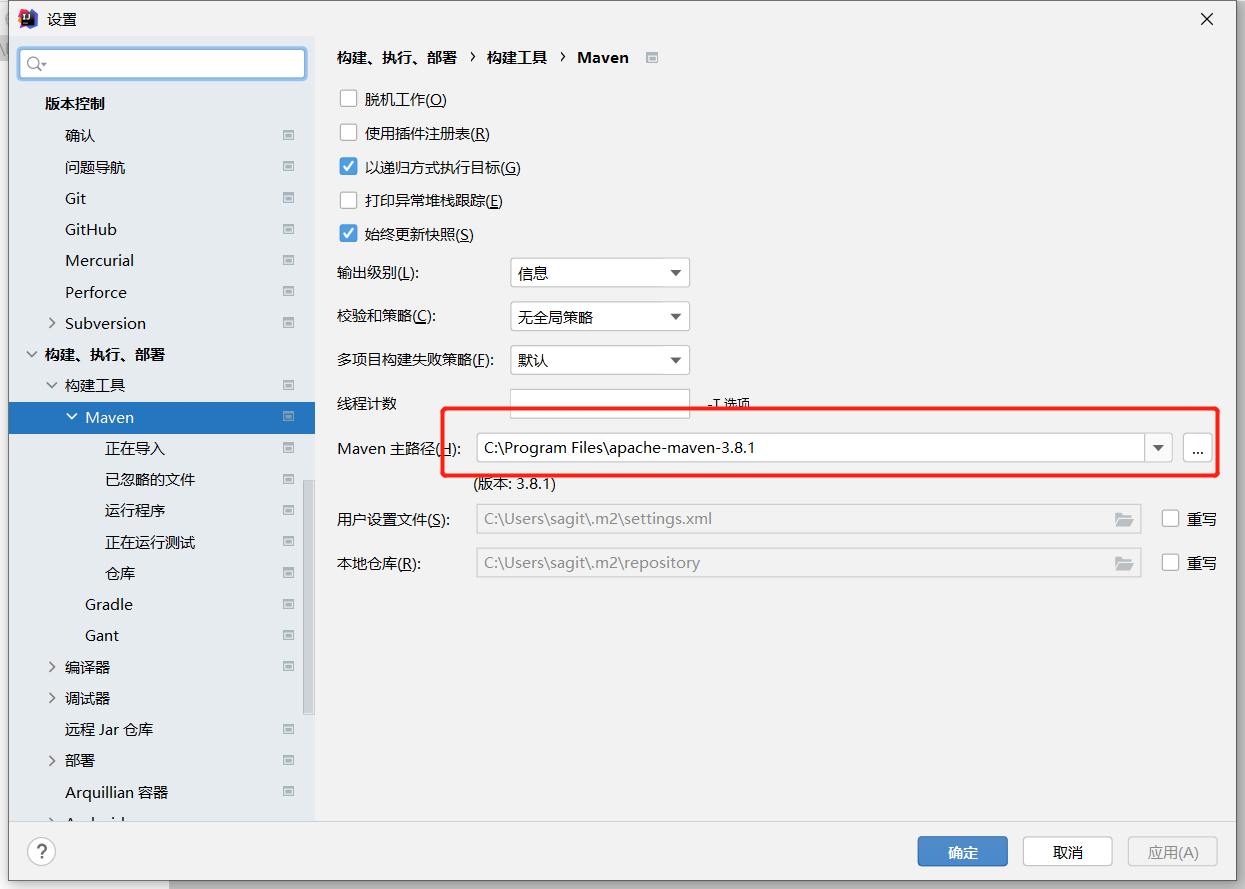
Task: Click the project-level icon beside 编译器
Action: pyautogui.click(x=288, y=667)
